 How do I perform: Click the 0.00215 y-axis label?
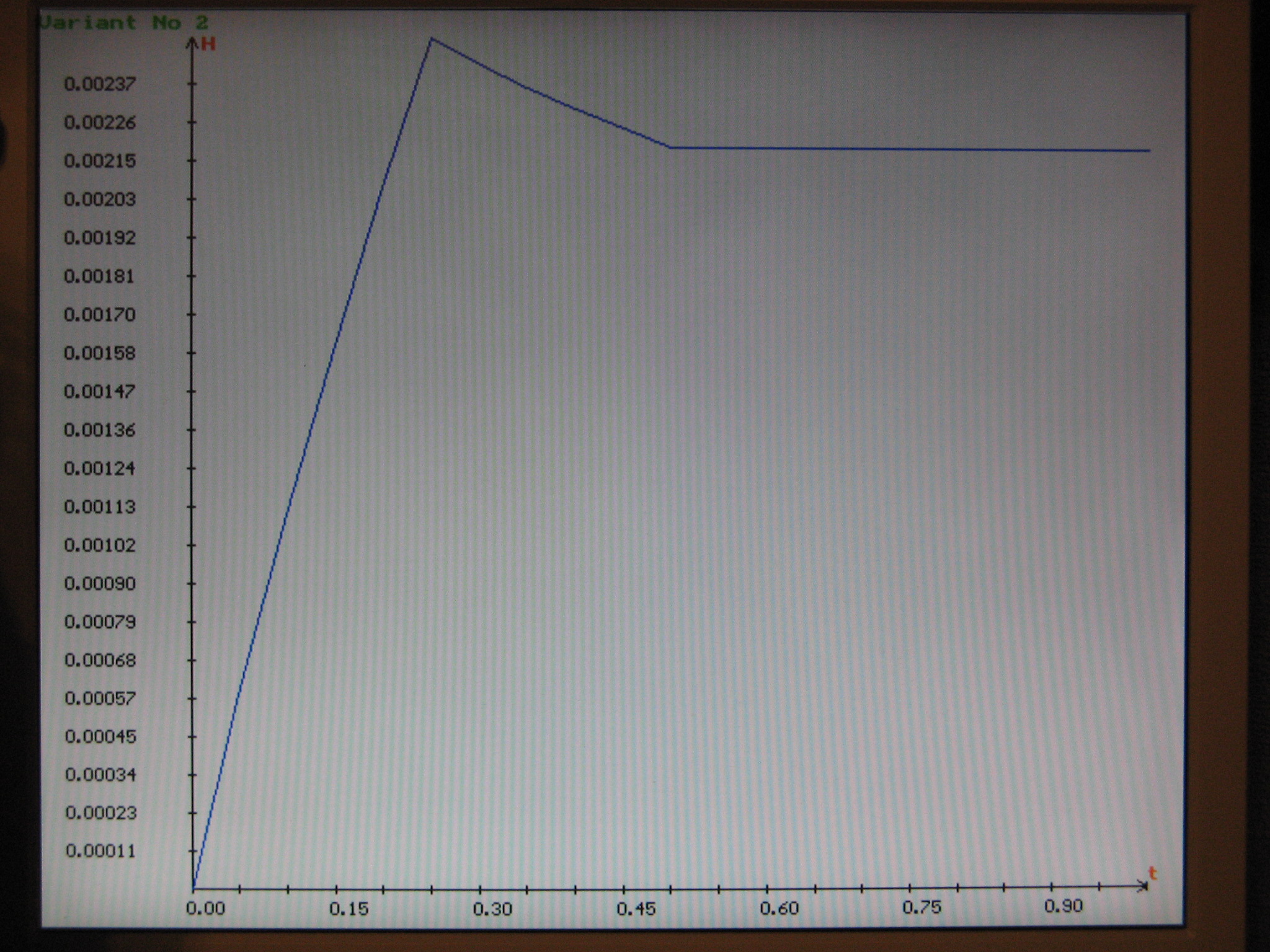pos(100,161)
